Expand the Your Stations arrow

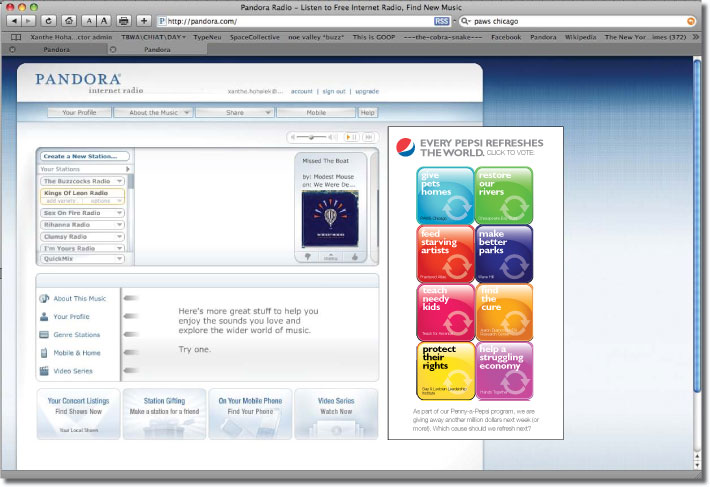(x=128, y=169)
